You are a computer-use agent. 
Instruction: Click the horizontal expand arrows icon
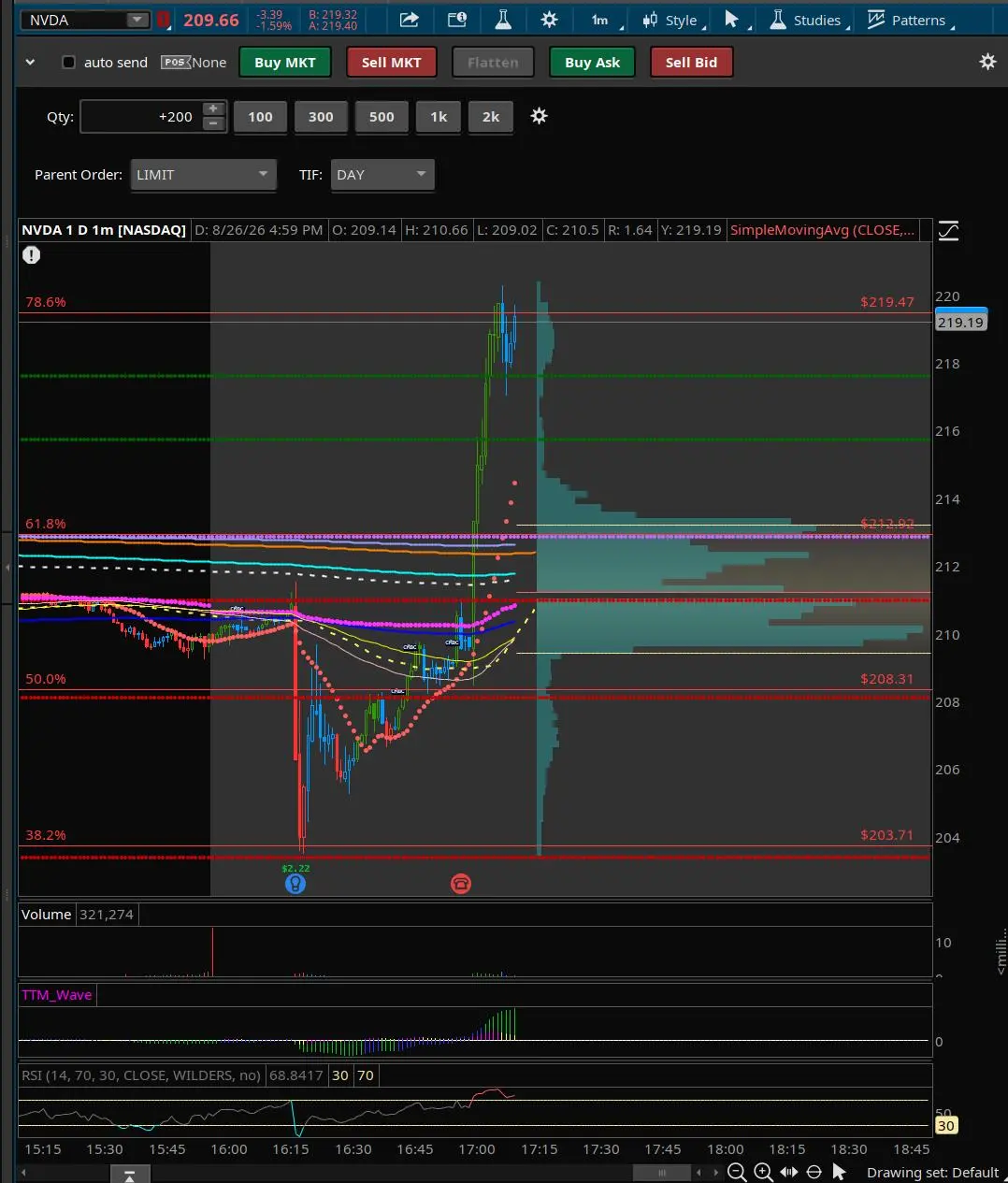click(x=789, y=1173)
